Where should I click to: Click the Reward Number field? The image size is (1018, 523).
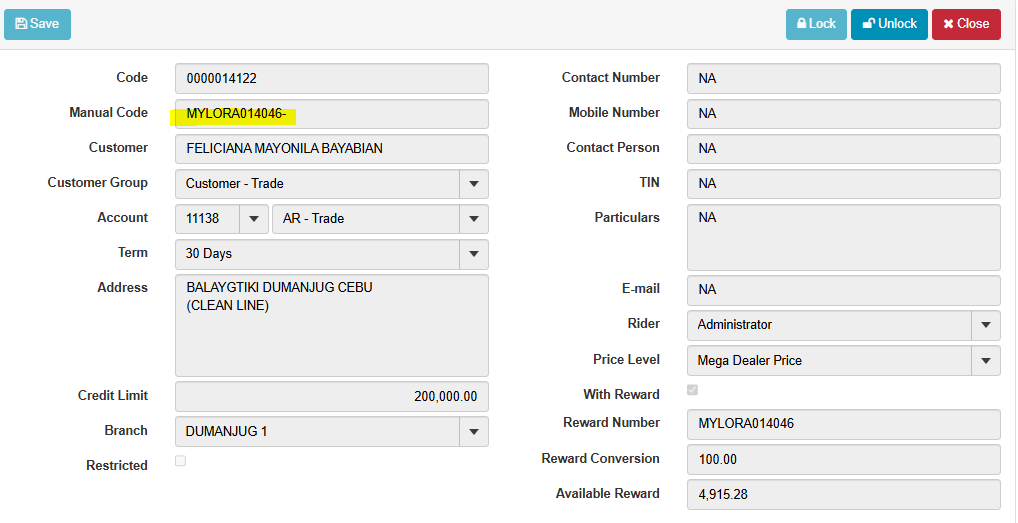(843, 424)
